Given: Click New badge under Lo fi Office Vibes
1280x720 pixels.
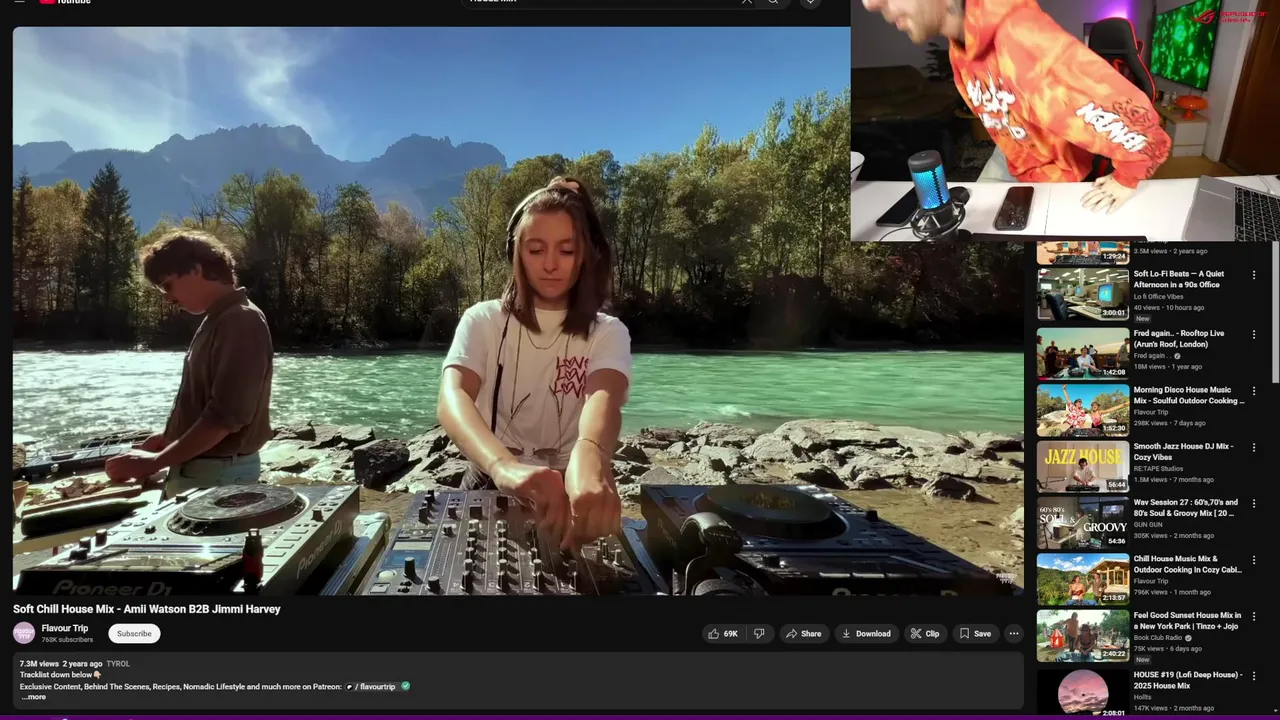Looking at the screenshot, I should tap(1143, 319).
